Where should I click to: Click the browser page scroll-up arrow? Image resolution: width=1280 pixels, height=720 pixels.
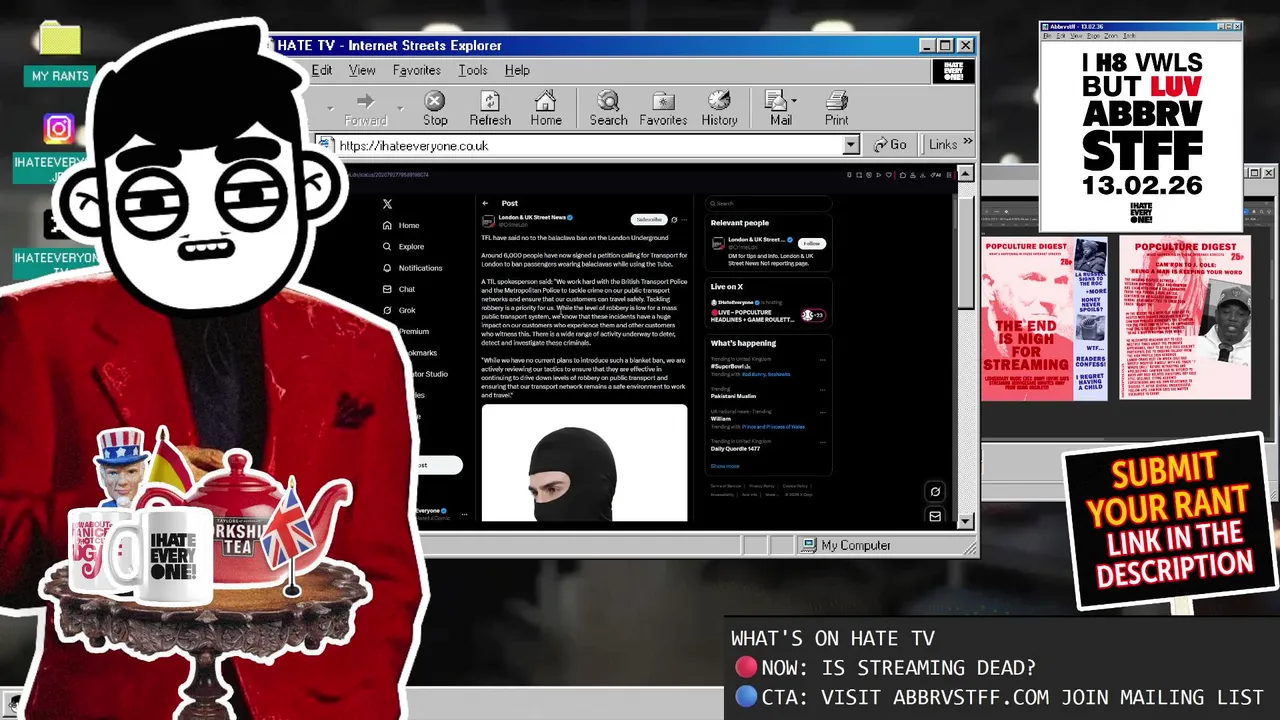pyautogui.click(x=965, y=174)
